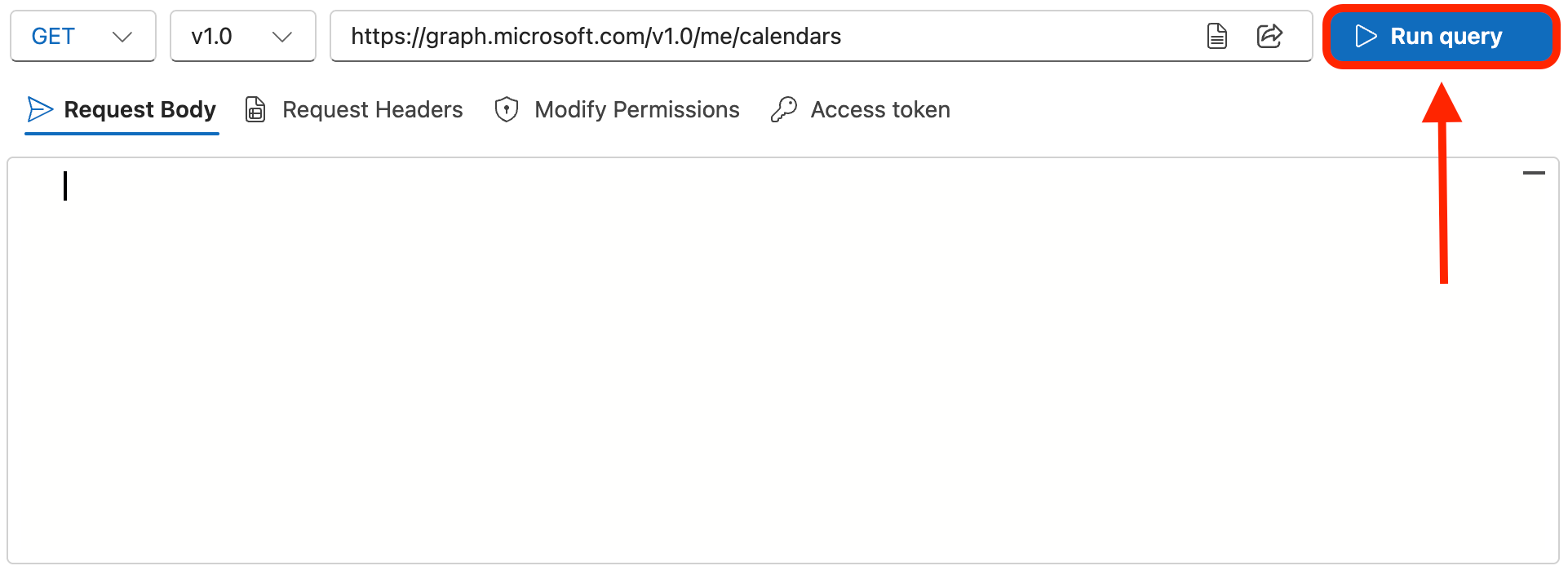
Task: Click the chevron next to GET
Action: click(x=122, y=37)
